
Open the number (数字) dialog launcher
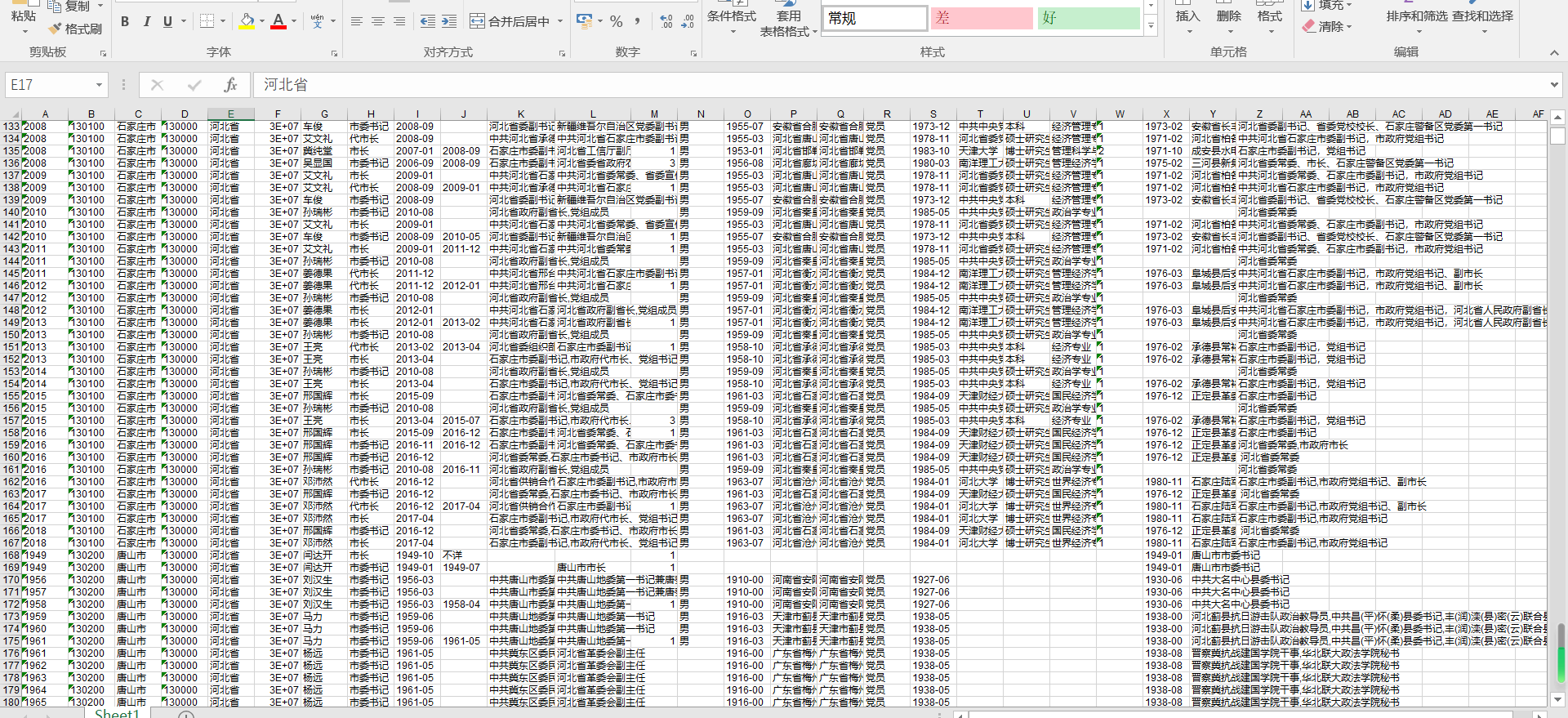694,53
